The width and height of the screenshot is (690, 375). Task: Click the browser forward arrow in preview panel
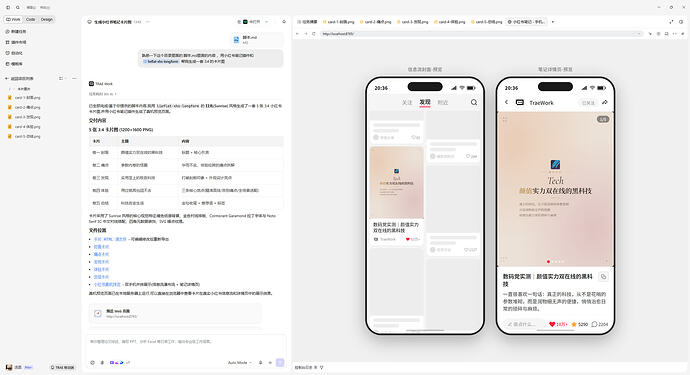(305, 33)
